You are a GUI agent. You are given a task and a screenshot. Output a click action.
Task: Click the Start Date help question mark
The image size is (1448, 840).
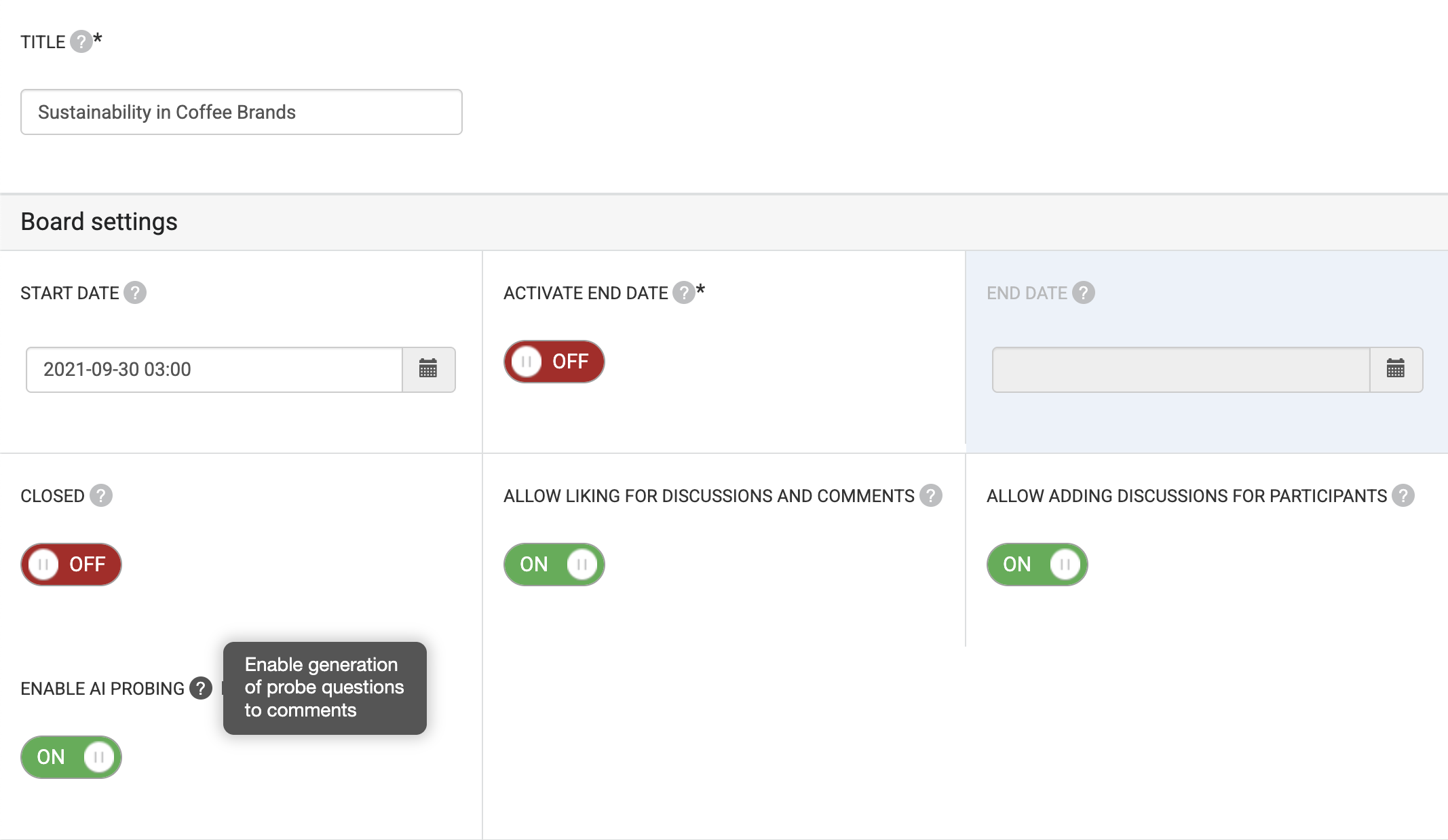[x=135, y=293]
